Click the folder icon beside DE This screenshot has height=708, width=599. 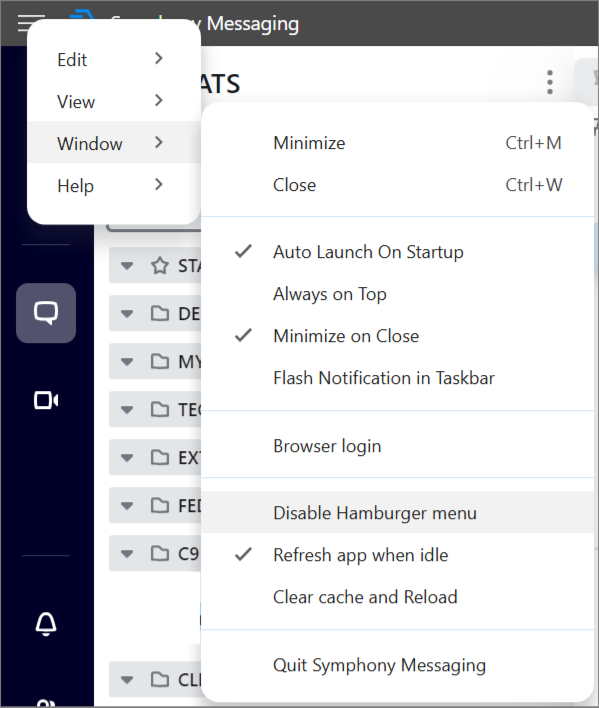click(x=160, y=313)
